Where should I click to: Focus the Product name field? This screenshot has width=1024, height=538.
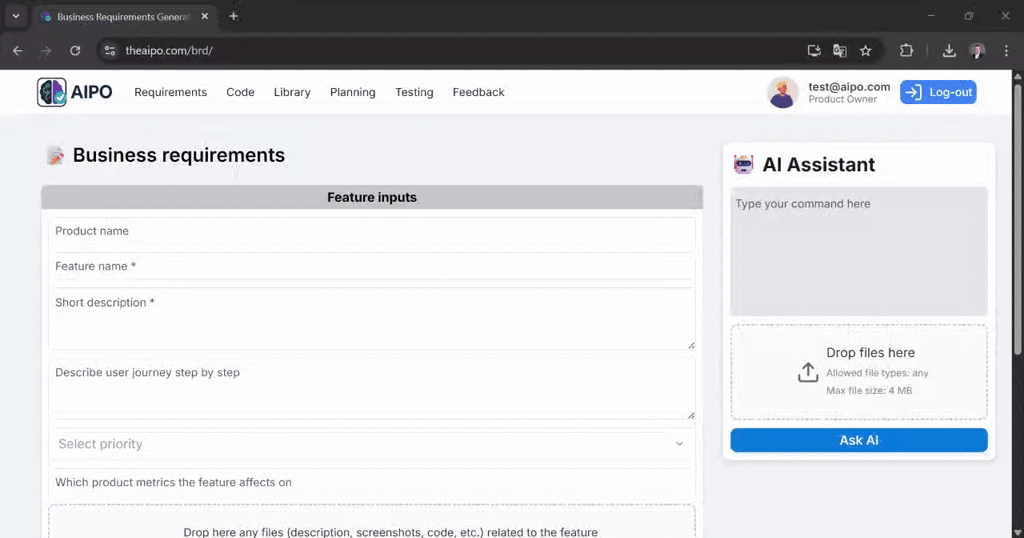click(372, 234)
